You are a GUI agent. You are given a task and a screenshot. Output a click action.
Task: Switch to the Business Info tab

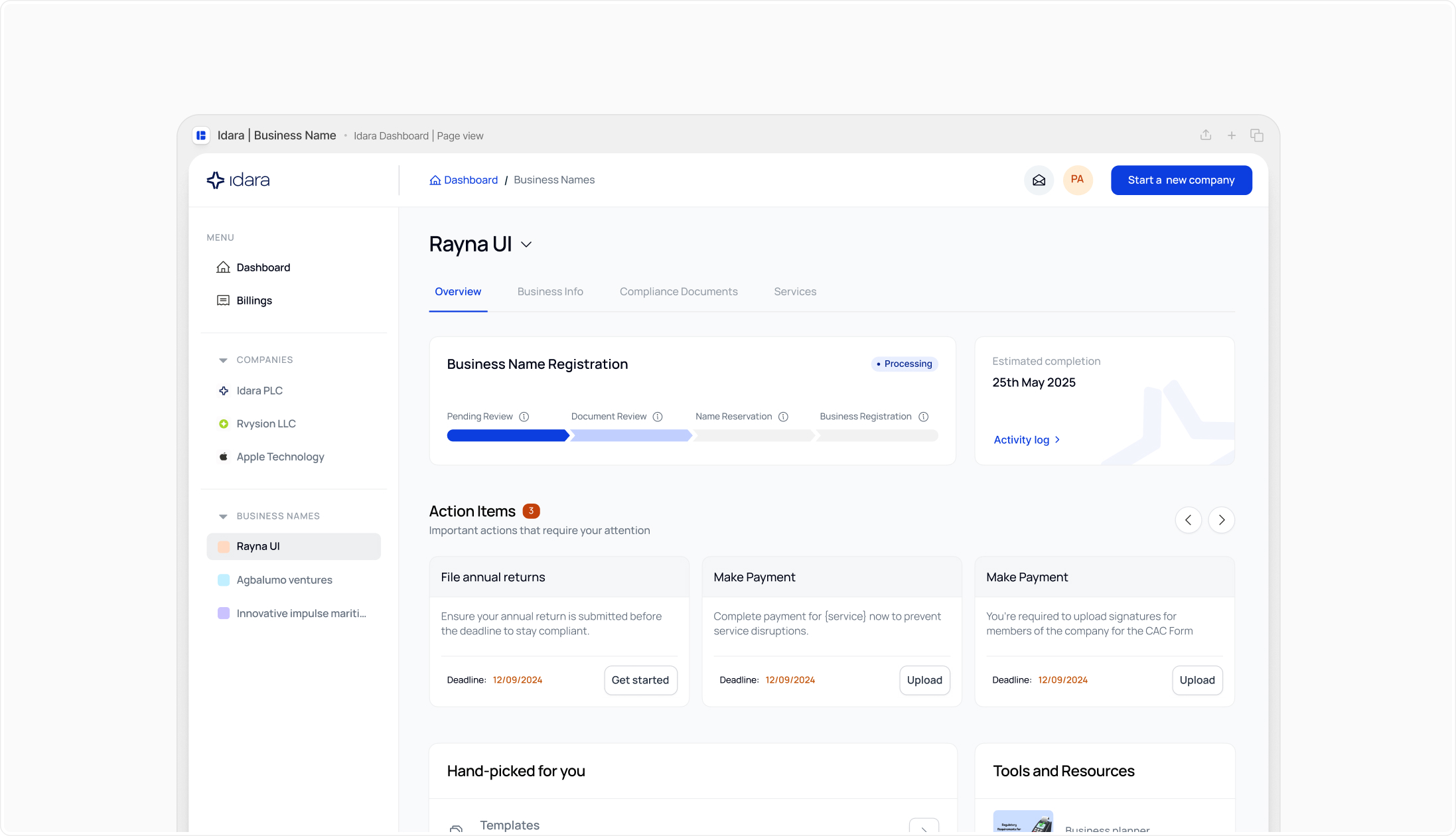pyautogui.click(x=549, y=292)
